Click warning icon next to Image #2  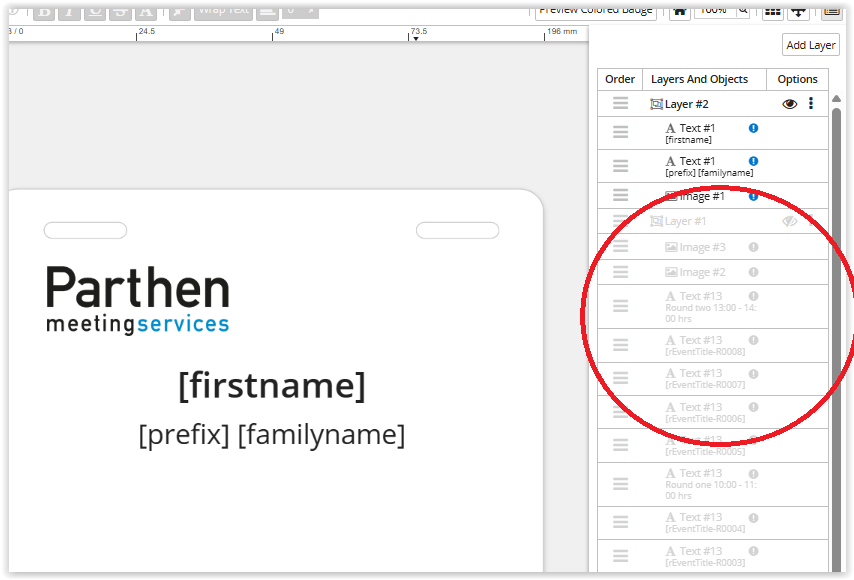coord(753,272)
